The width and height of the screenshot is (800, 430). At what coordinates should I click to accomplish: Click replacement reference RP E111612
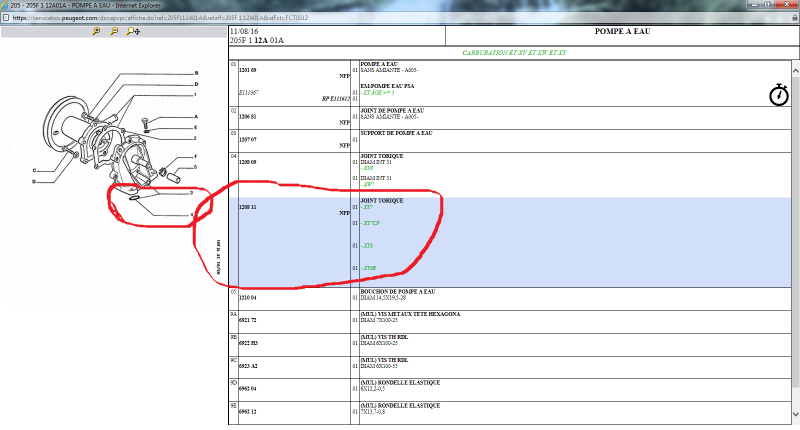click(335, 99)
